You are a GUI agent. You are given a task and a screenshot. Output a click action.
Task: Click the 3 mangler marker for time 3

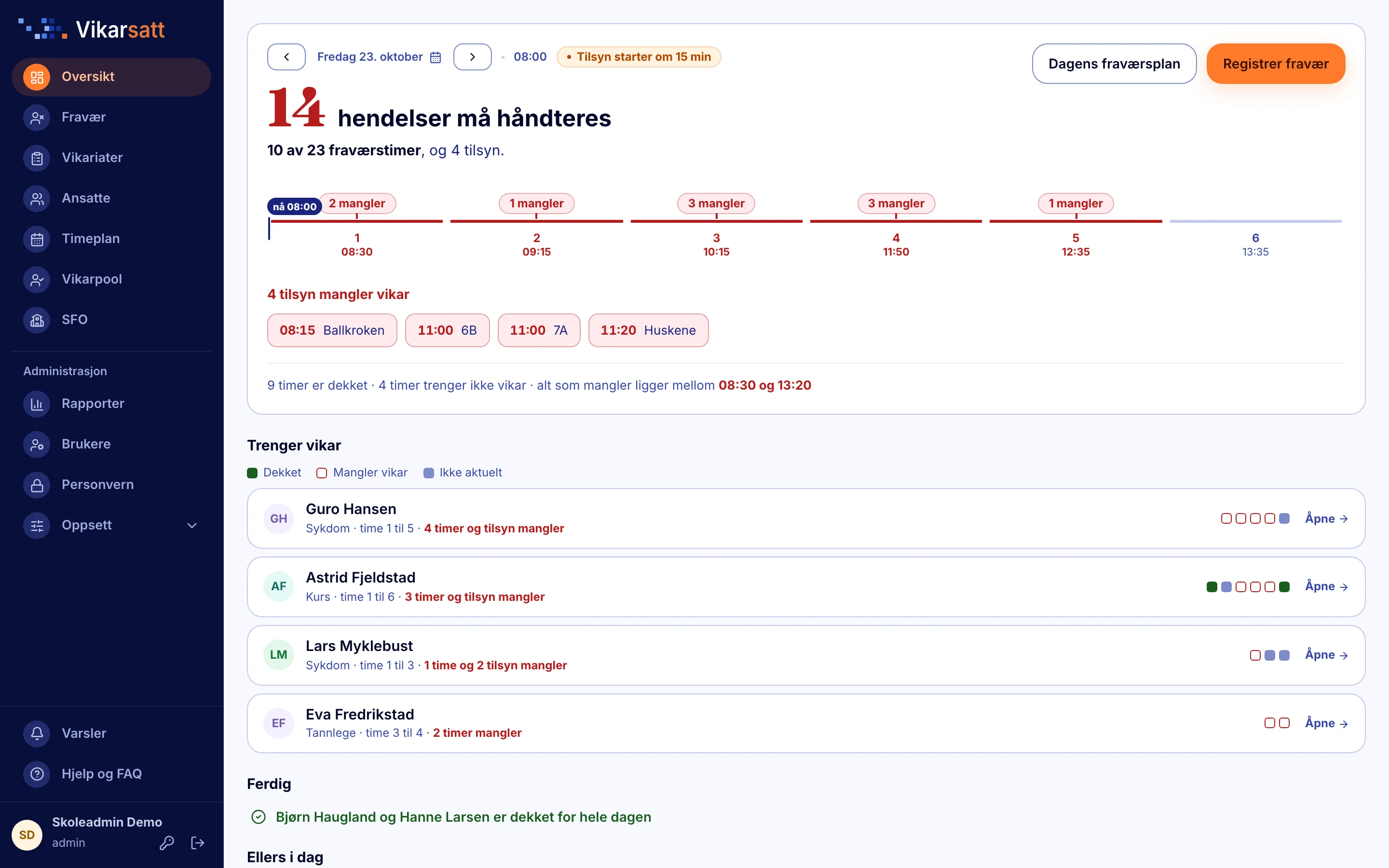[x=716, y=203]
